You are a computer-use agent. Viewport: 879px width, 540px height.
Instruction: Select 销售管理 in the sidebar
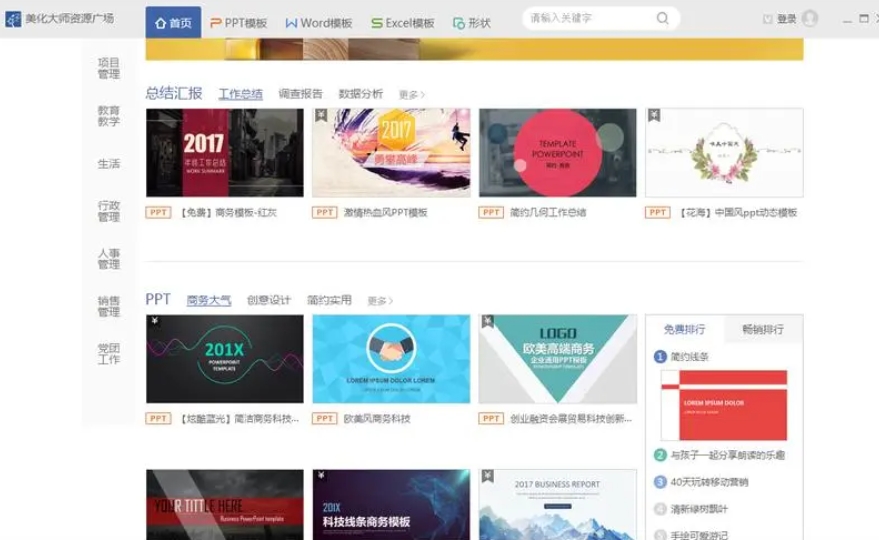[109, 306]
